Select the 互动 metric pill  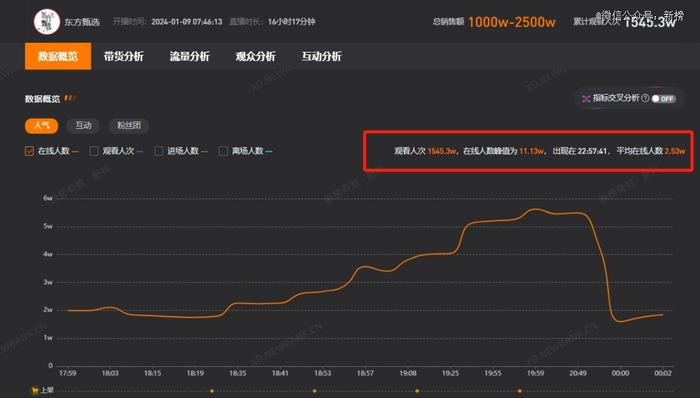coord(83,125)
